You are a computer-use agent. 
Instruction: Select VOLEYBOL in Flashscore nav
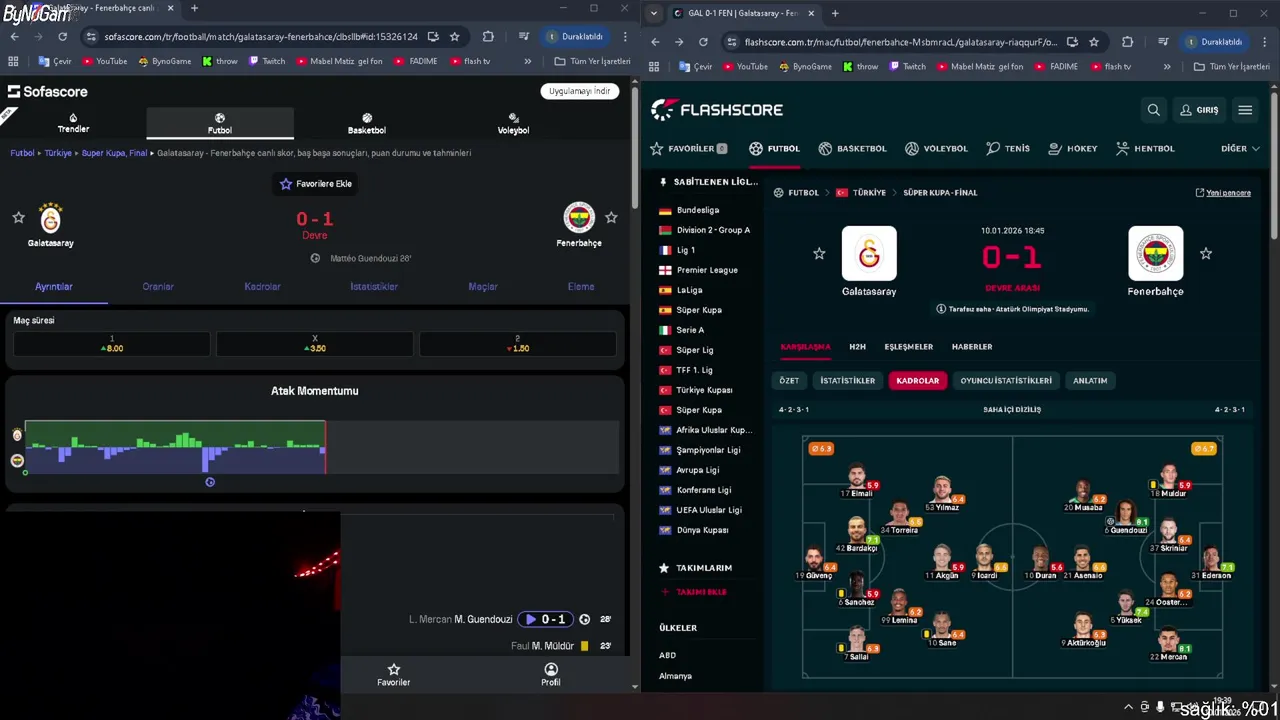click(936, 148)
